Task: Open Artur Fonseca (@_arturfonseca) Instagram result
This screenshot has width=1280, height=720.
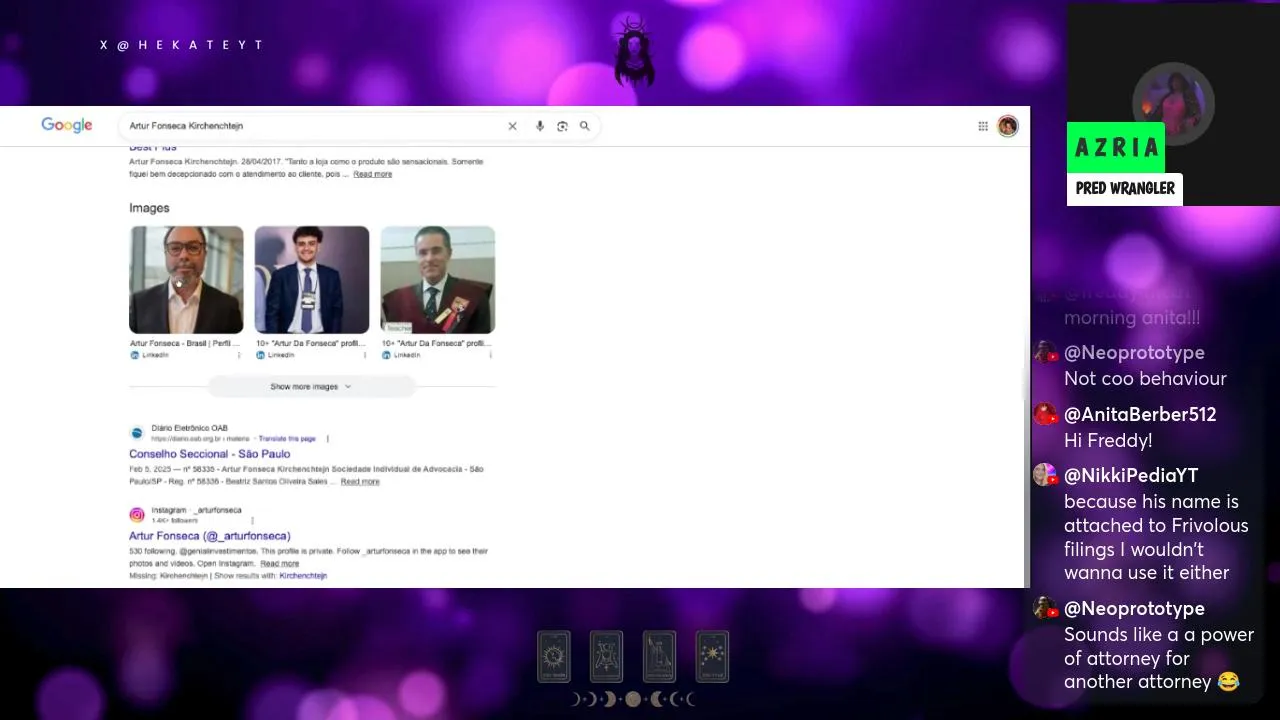Action: [210, 536]
